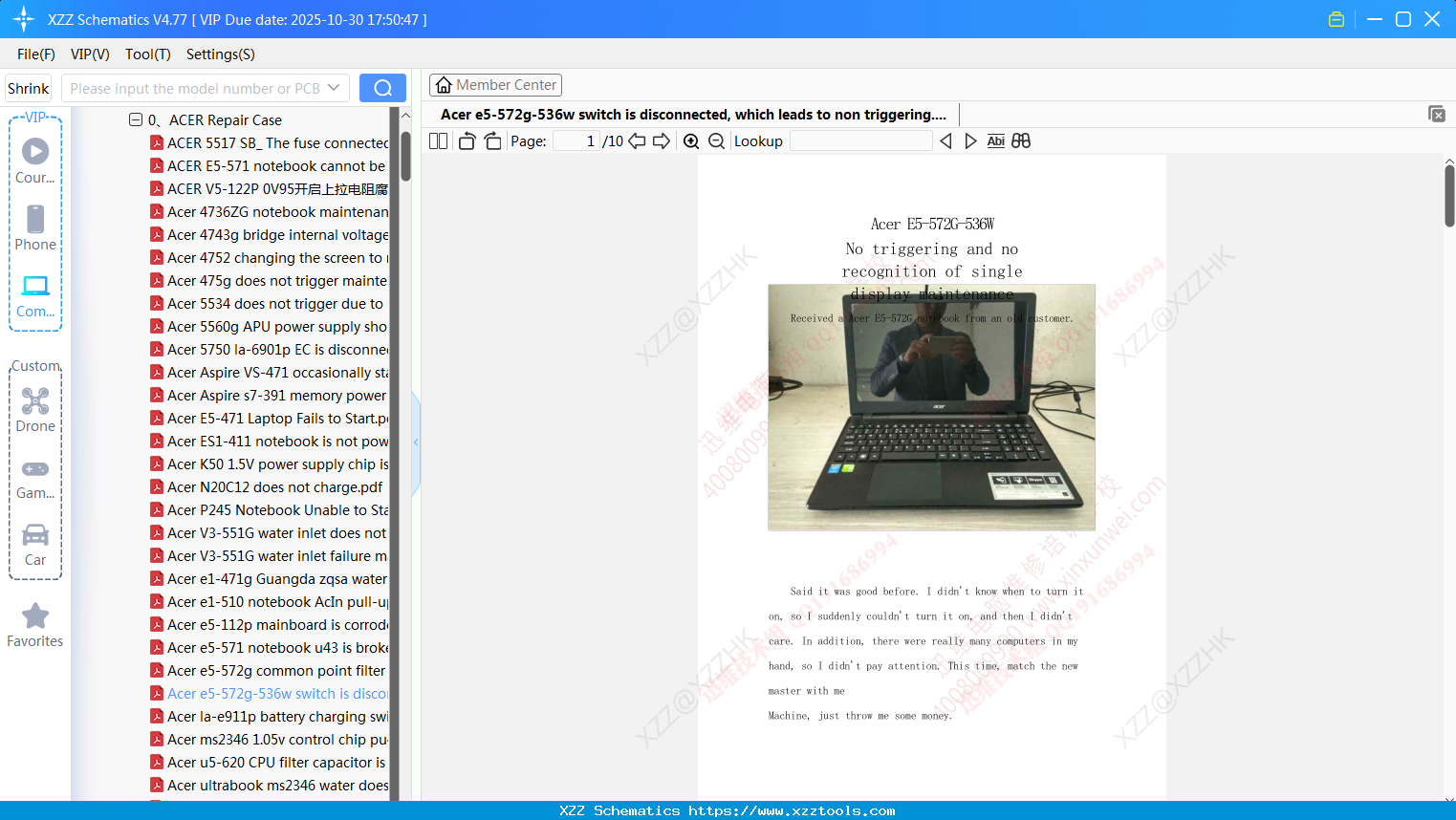Image resolution: width=1456 pixels, height=820 pixels.
Task: Click the popup window icon at top right of viewer
Action: coord(1437,114)
